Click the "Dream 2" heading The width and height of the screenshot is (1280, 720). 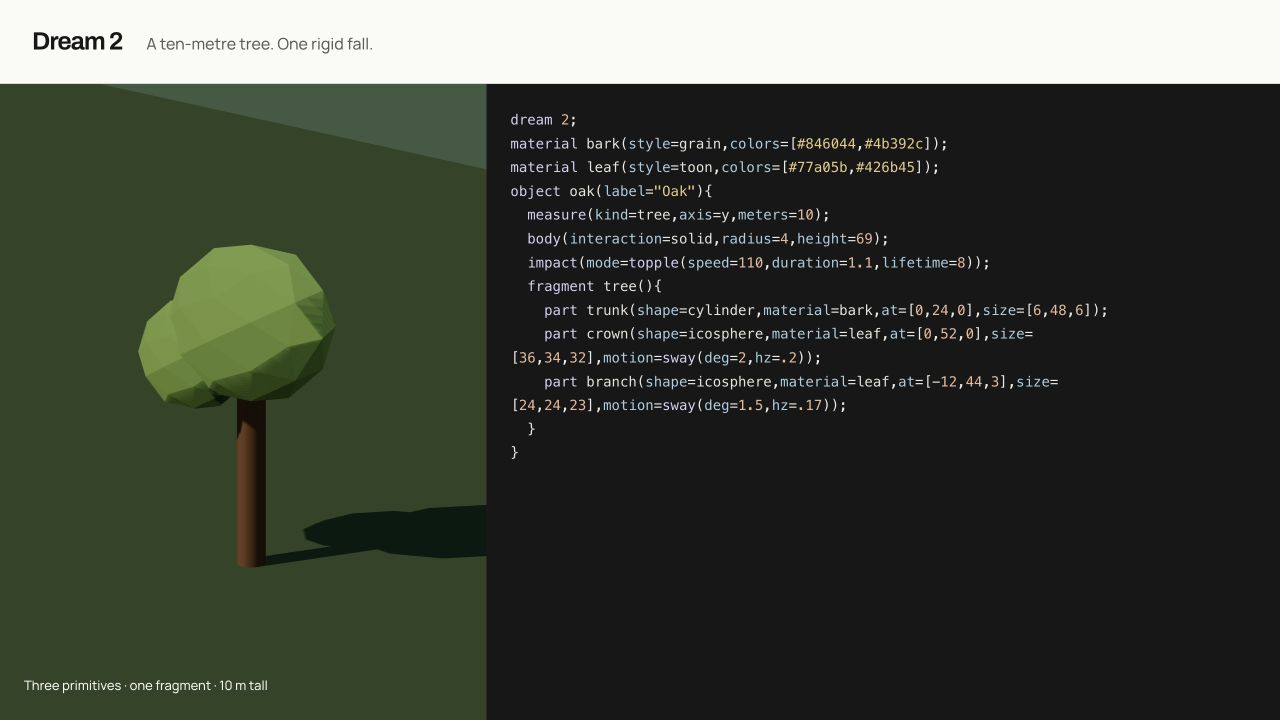[x=77, y=42]
